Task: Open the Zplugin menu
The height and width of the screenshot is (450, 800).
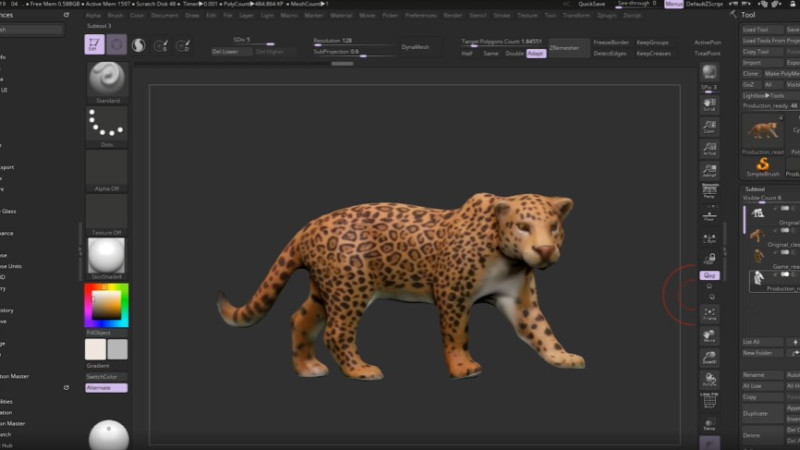Action: (x=606, y=15)
